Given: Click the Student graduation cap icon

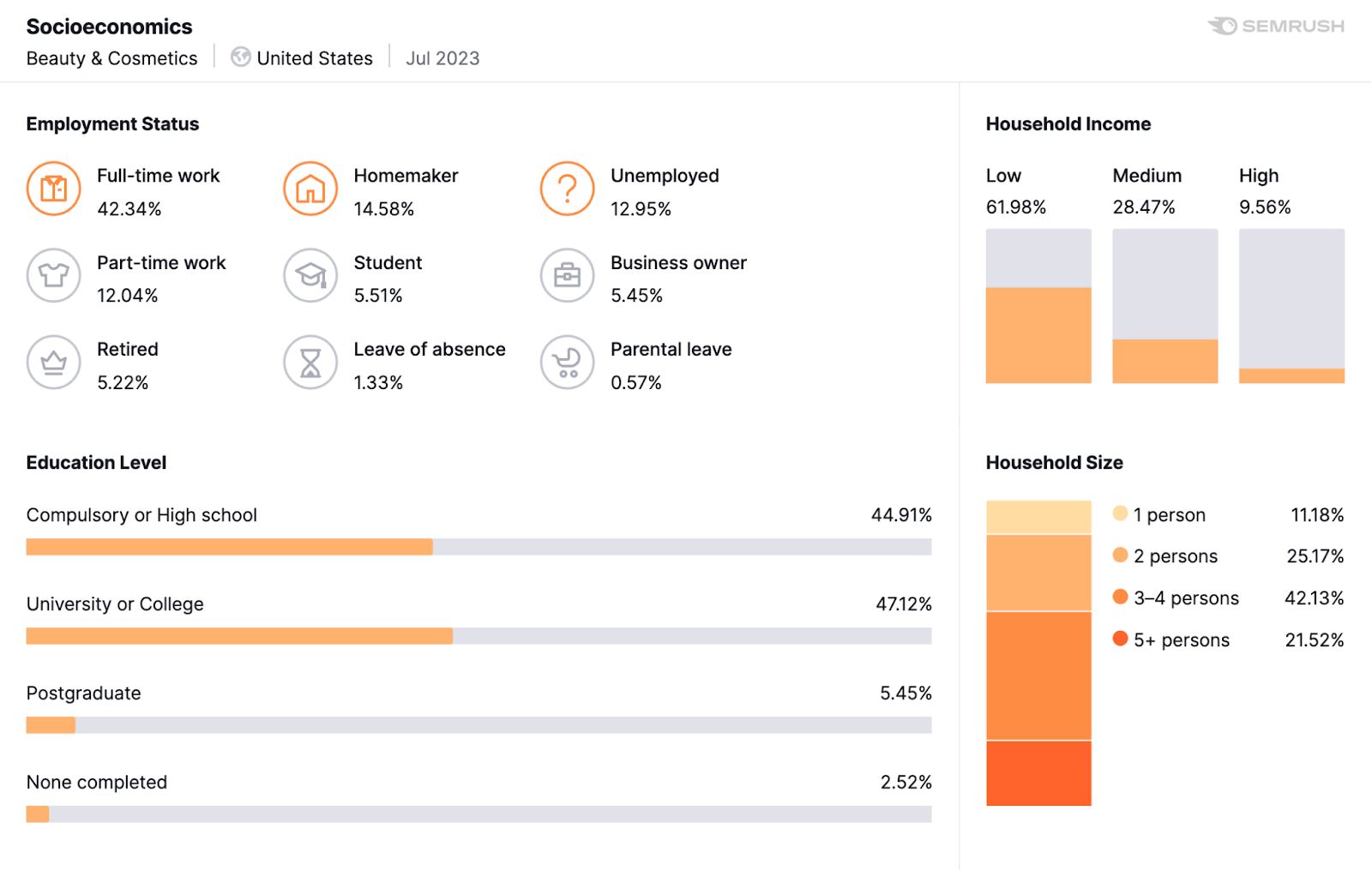Looking at the screenshot, I should point(310,276).
